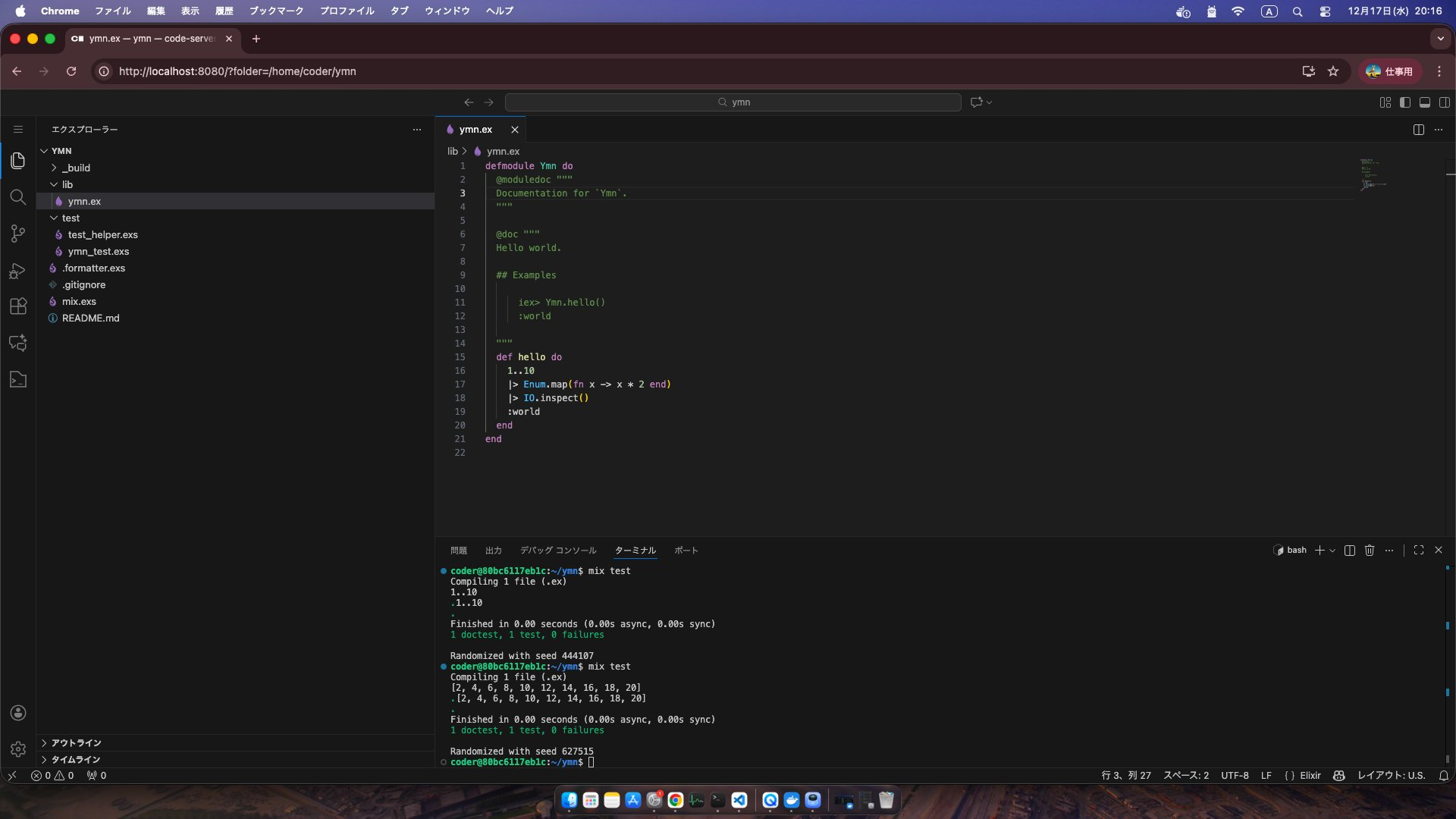
Task: Toggle primary sidebar visibility in title bar
Action: point(1405,102)
